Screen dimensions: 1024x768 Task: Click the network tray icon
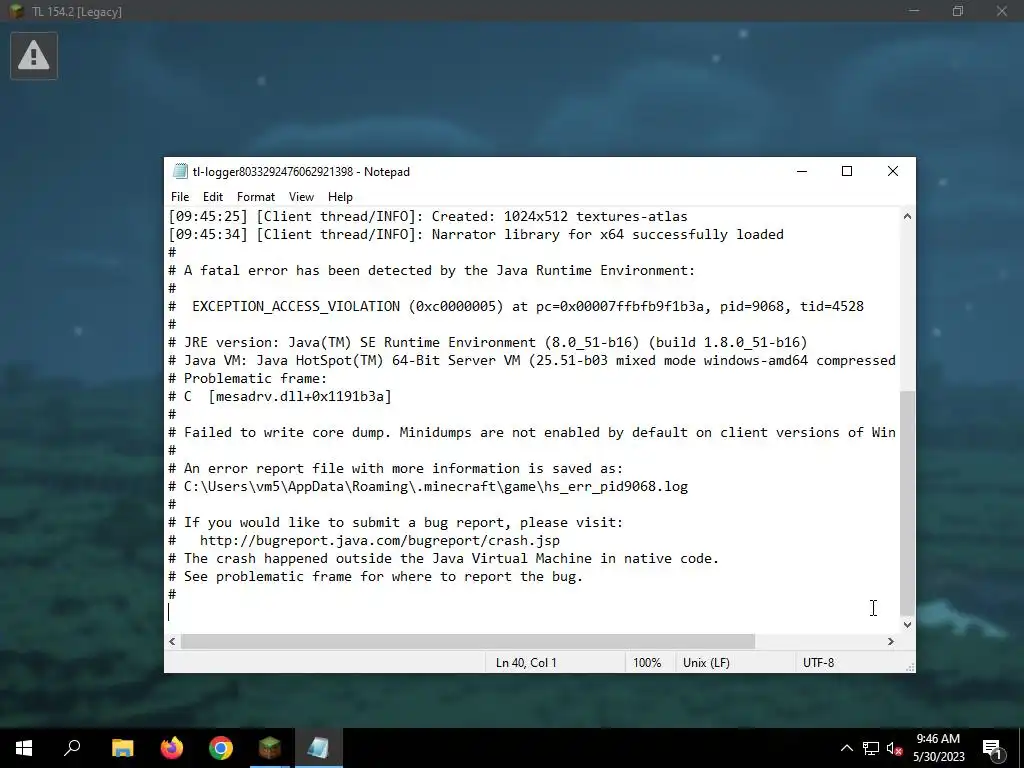pyautogui.click(x=871, y=748)
